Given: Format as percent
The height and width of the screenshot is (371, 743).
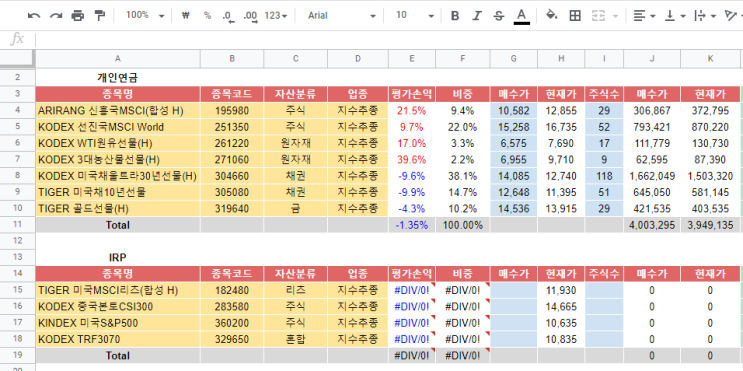Looking at the screenshot, I should [x=207, y=16].
